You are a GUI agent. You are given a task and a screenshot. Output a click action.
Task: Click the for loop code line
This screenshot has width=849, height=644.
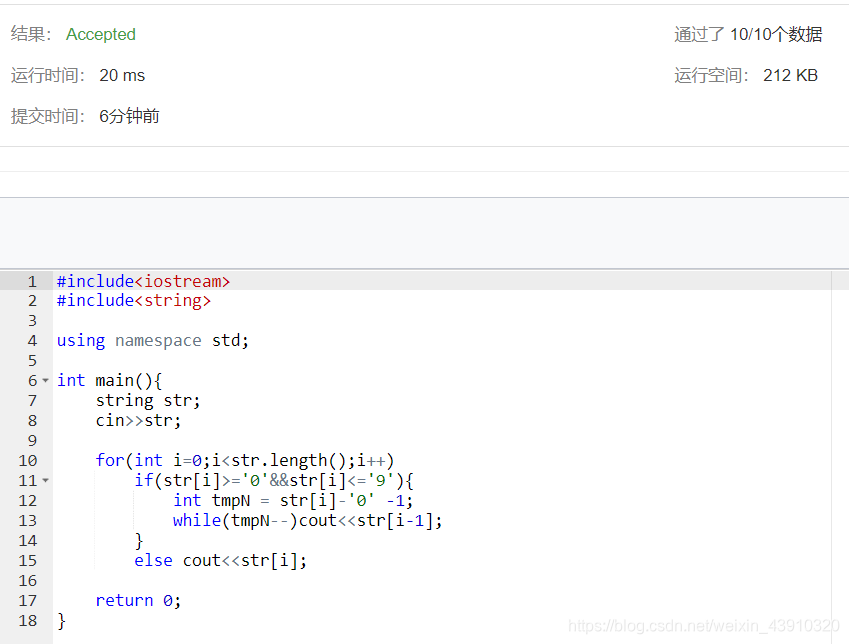click(x=245, y=461)
